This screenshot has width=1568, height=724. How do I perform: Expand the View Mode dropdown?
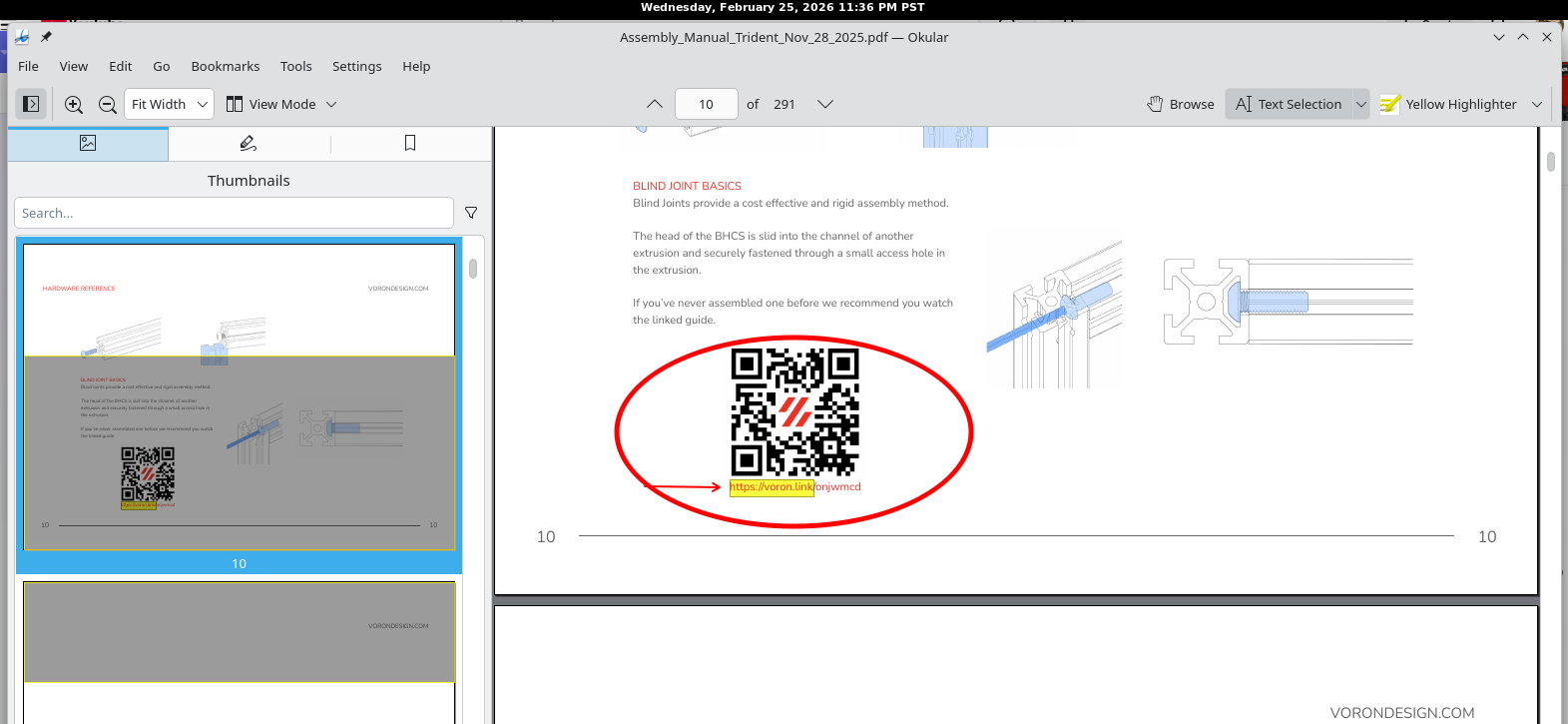[x=281, y=104]
